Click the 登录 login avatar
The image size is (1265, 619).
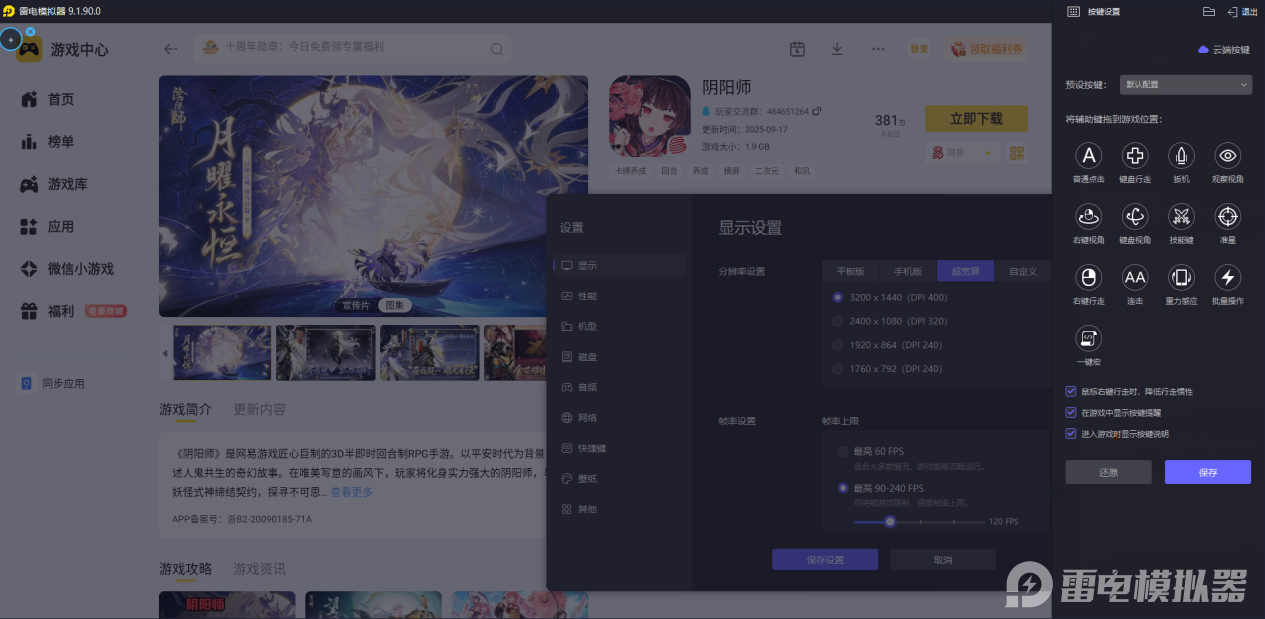(x=918, y=48)
